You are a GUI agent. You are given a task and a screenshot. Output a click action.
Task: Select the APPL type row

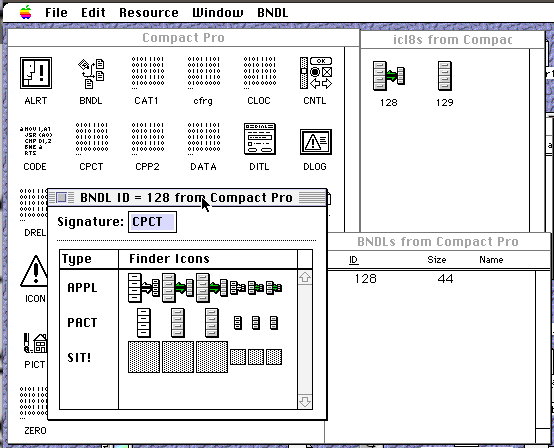(178, 288)
